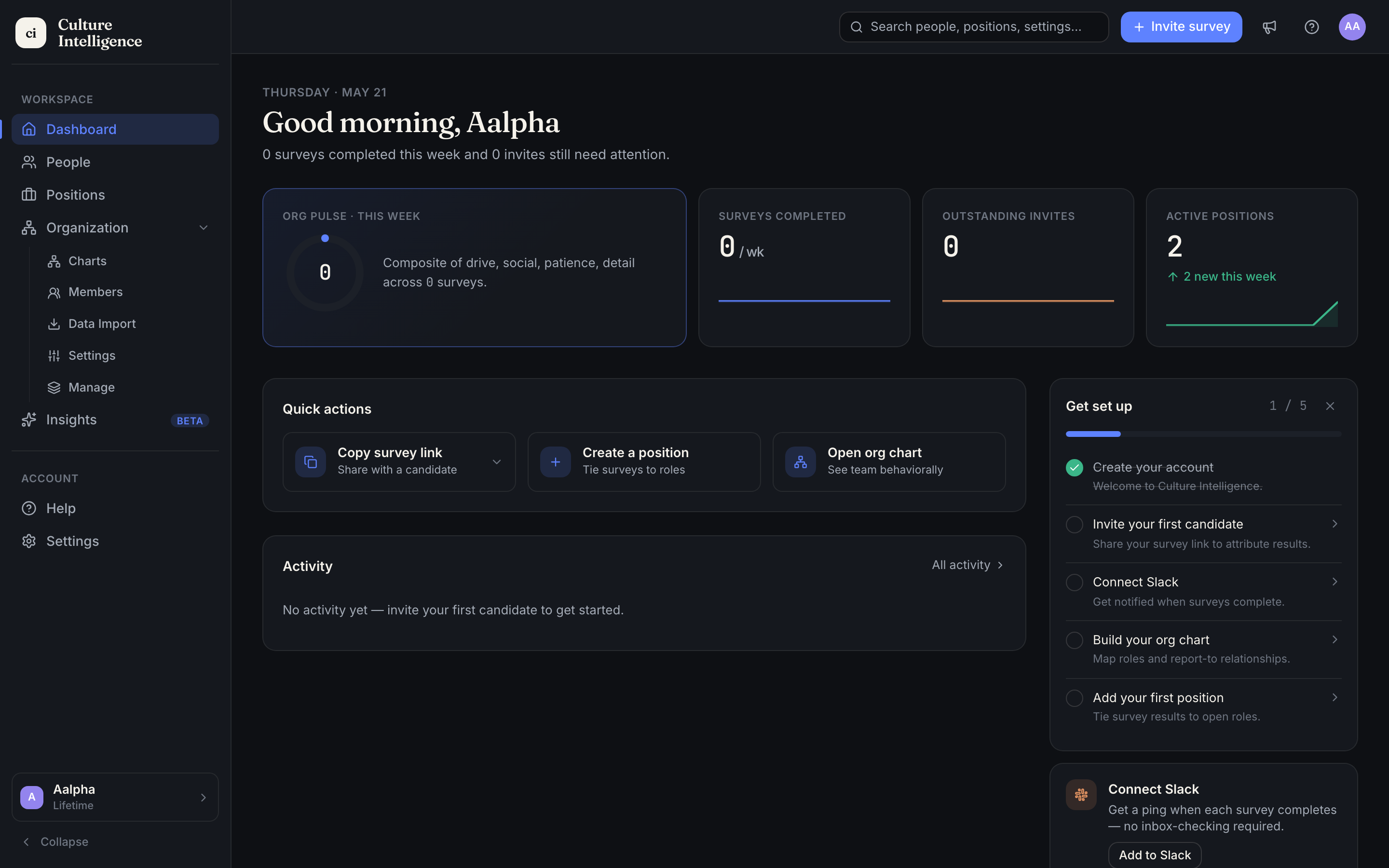Click the Data Import download icon
Viewport: 1389px width, 868px height.
coord(54,325)
